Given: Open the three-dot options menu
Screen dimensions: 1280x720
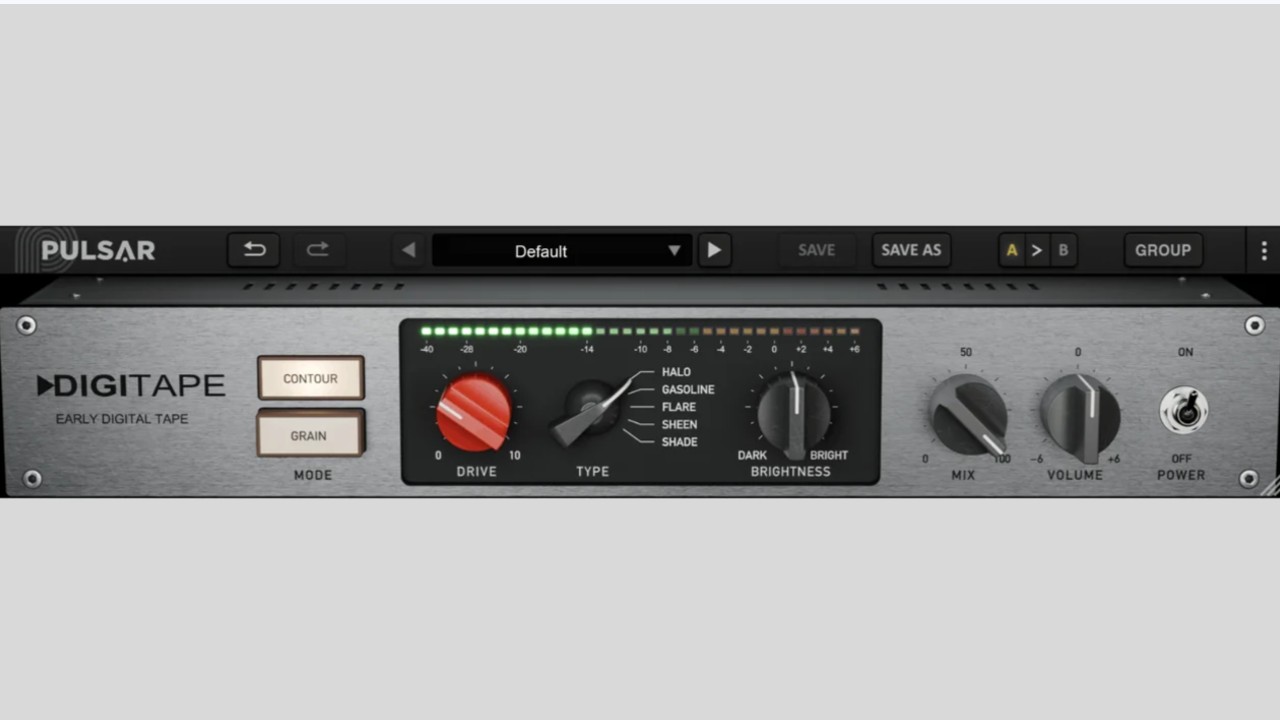Looking at the screenshot, I should point(1264,251).
